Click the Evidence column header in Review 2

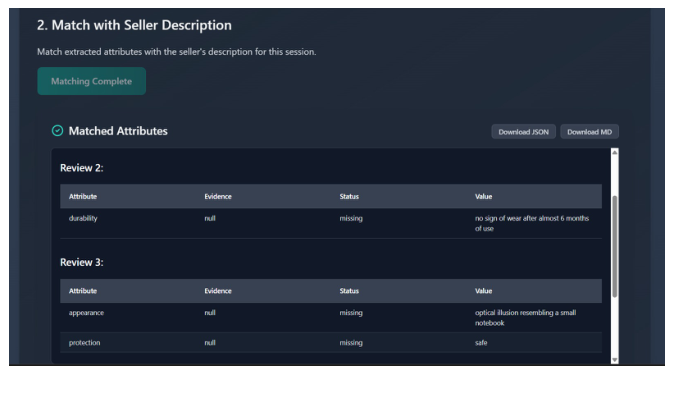tap(218, 196)
